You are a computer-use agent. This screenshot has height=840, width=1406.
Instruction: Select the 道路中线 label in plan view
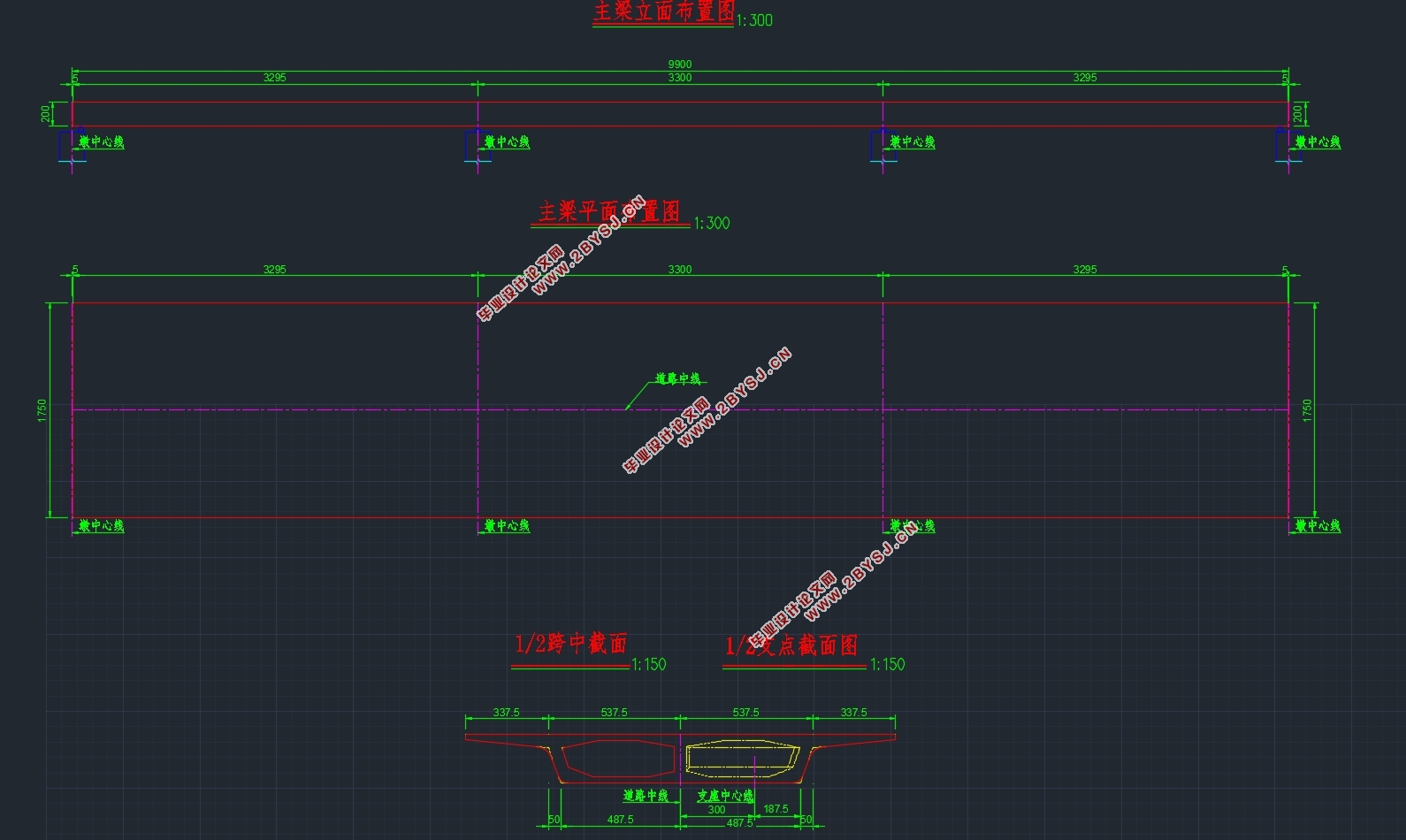(678, 379)
